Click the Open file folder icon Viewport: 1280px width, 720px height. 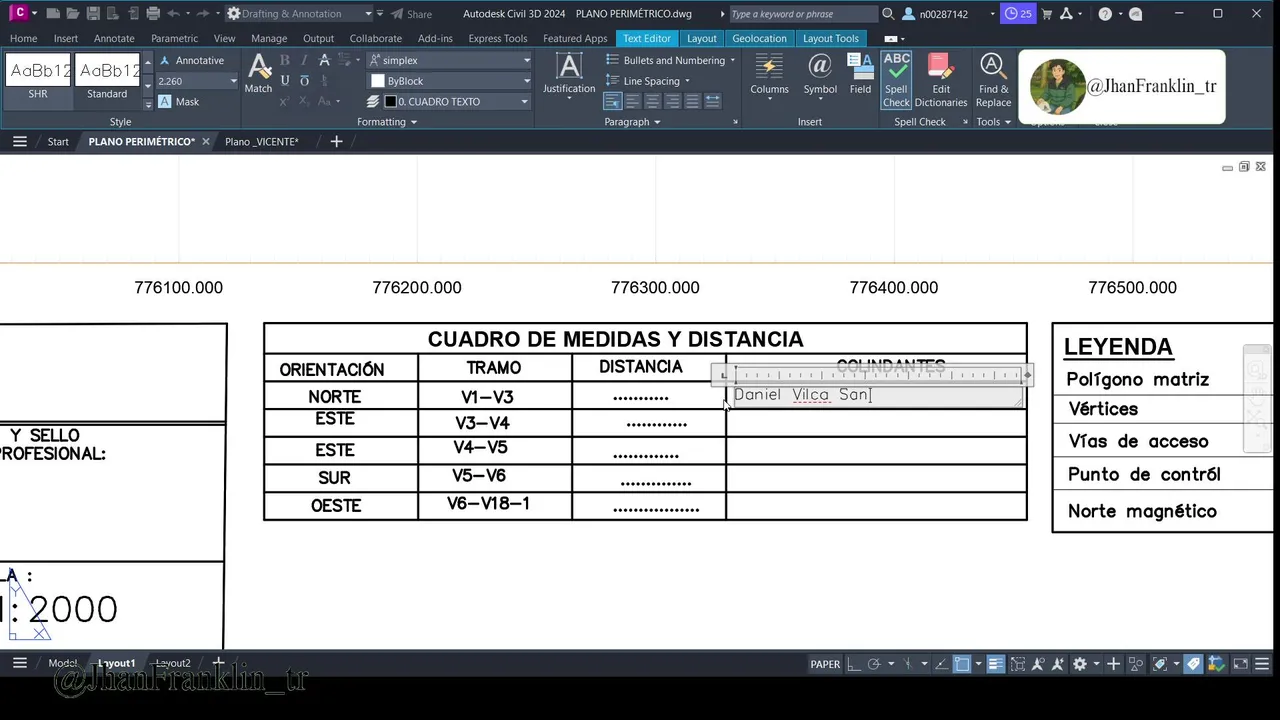click(x=73, y=14)
